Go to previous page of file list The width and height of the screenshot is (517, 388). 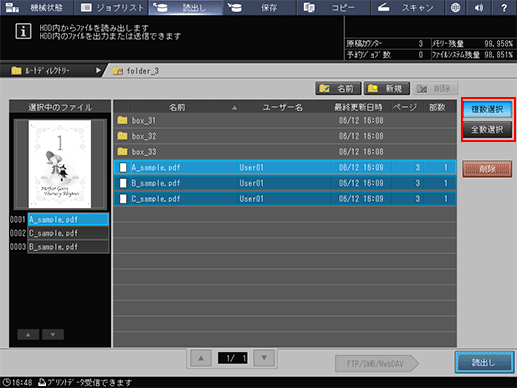point(201,358)
